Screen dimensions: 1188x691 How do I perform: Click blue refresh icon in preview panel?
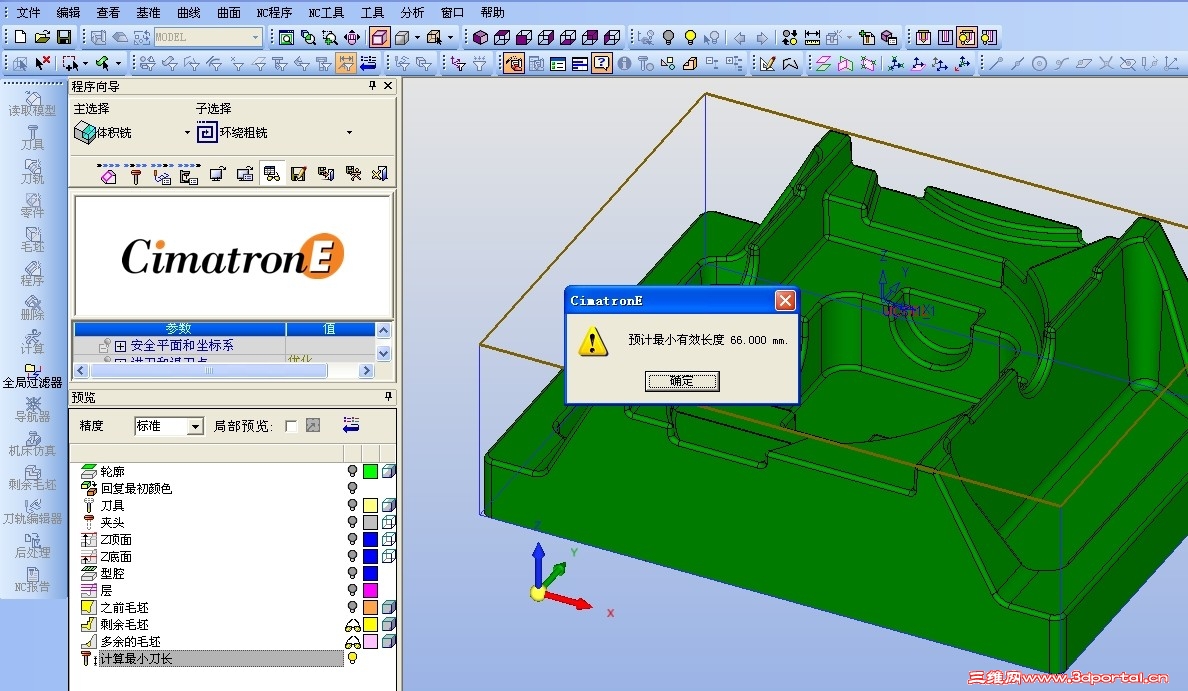pos(351,425)
